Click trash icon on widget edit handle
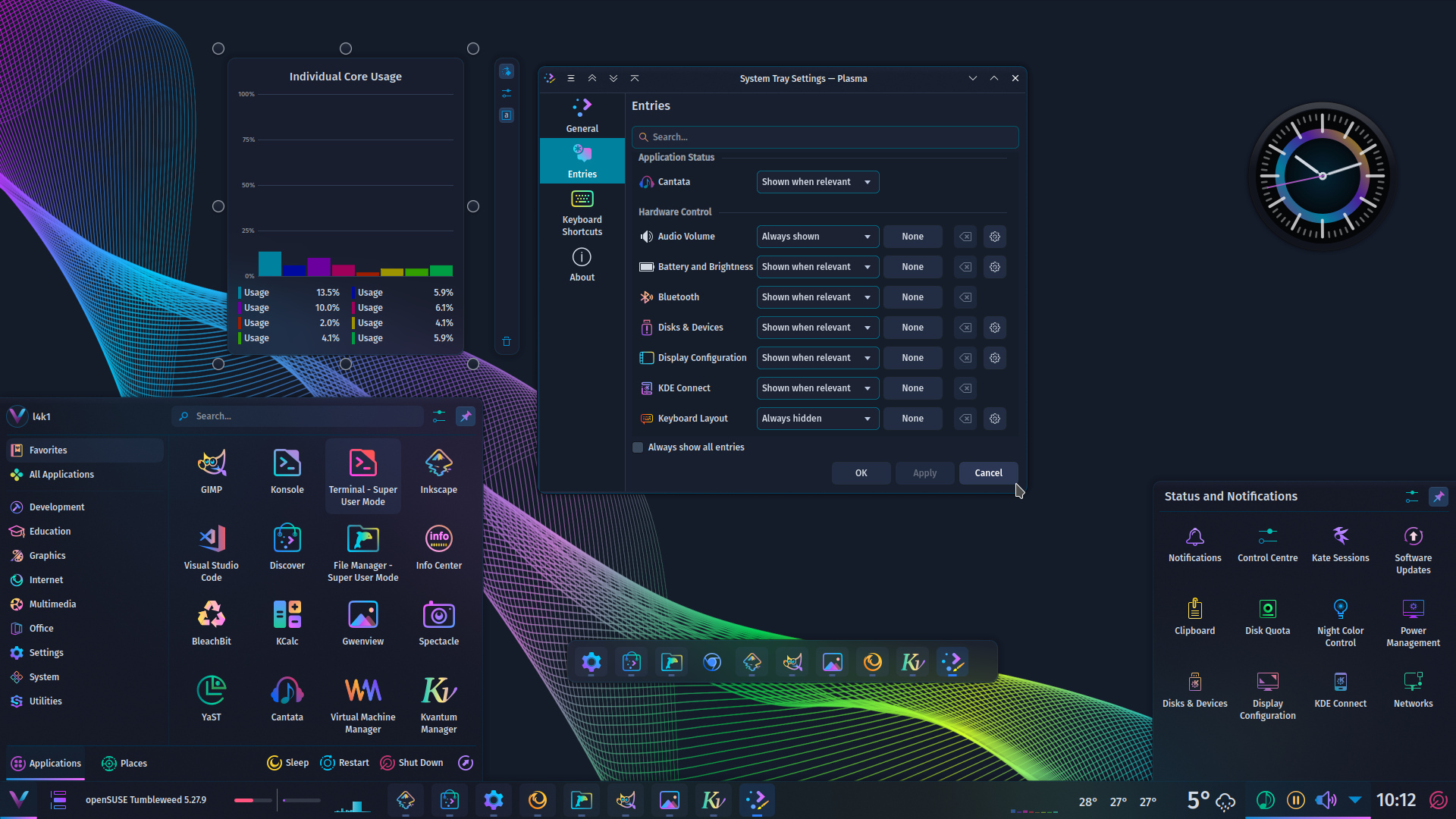This screenshot has height=819, width=1456. coord(507,341)
